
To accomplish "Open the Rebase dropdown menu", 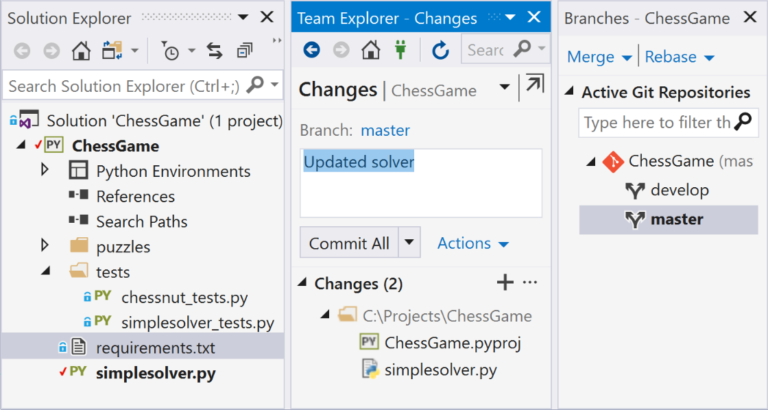I will [x=679, y=57].
